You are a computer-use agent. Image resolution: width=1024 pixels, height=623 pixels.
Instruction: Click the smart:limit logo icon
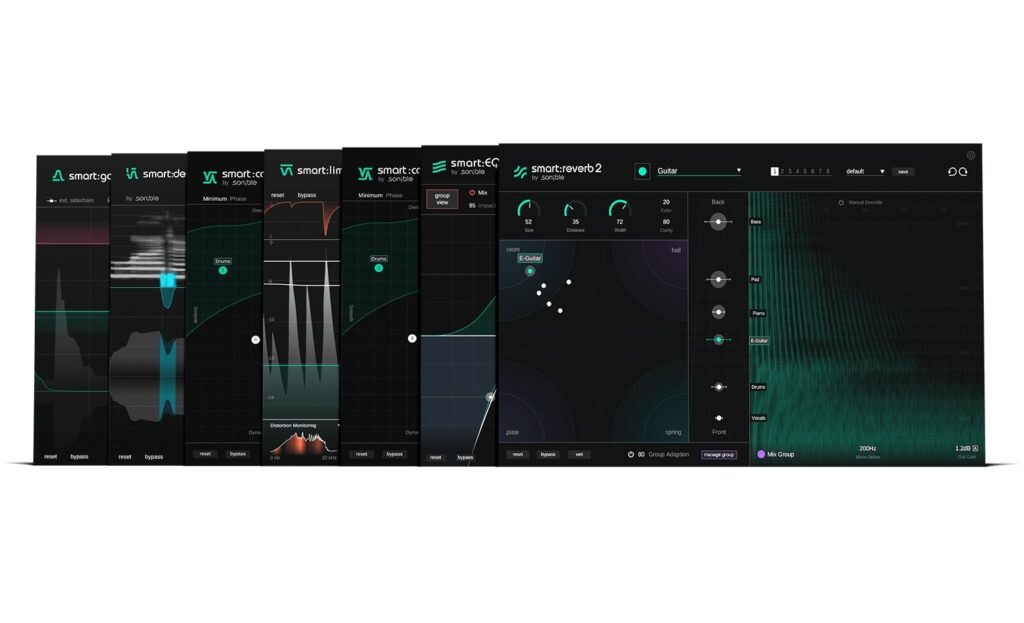pos(287,170)
